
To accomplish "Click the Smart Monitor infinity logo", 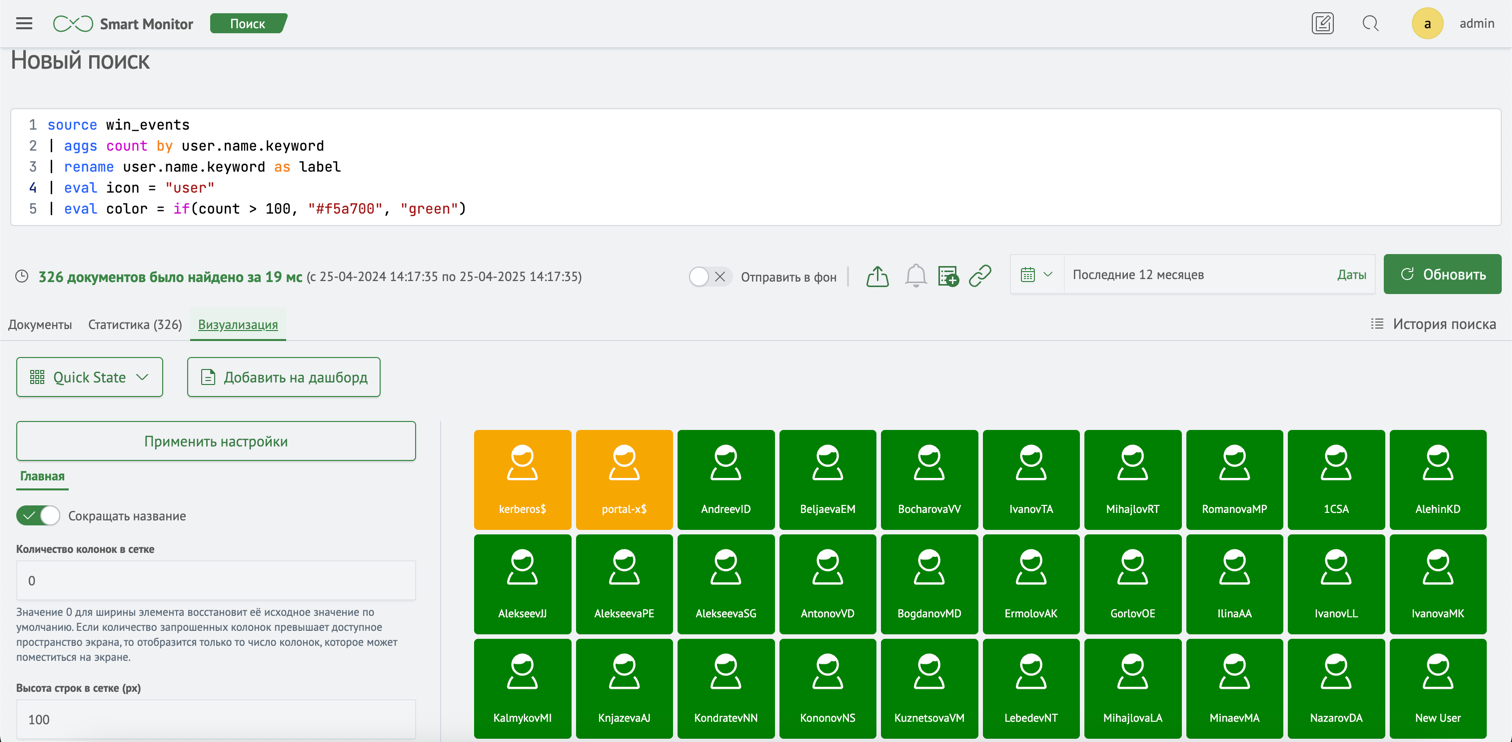I will (x=73, y=23).
